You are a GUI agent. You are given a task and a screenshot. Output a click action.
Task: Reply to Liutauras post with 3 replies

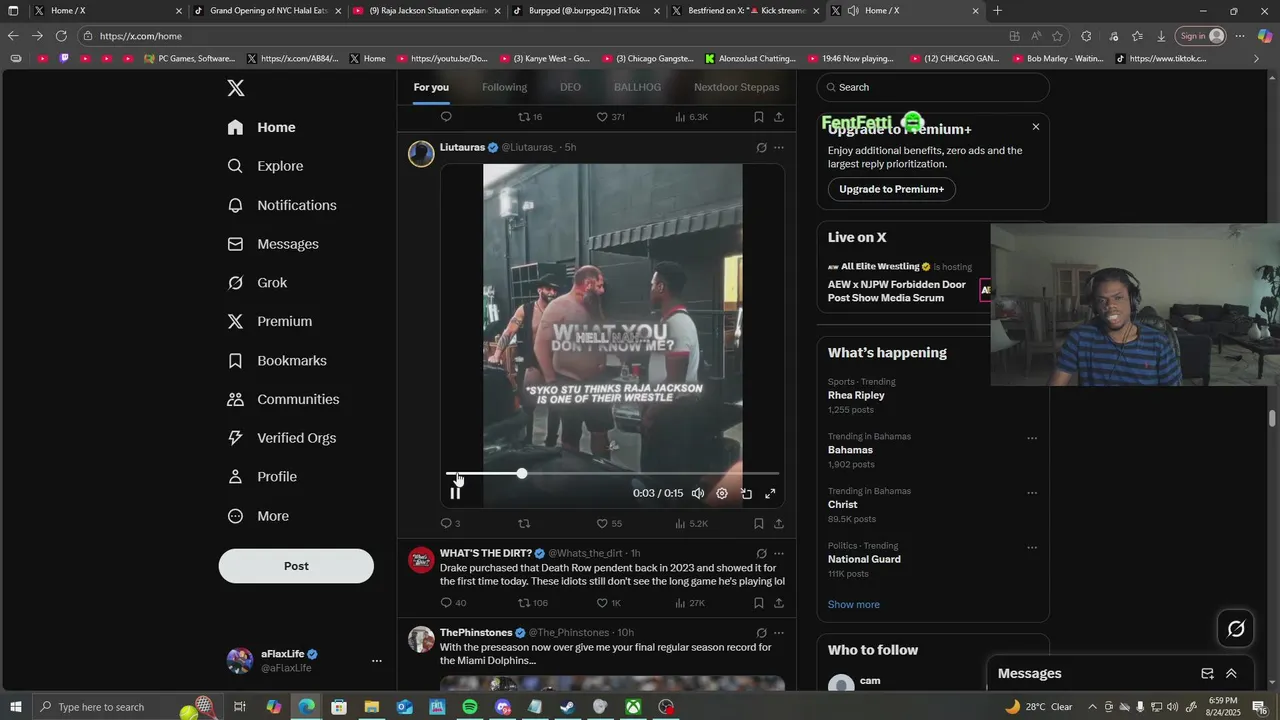coord(451,523)
